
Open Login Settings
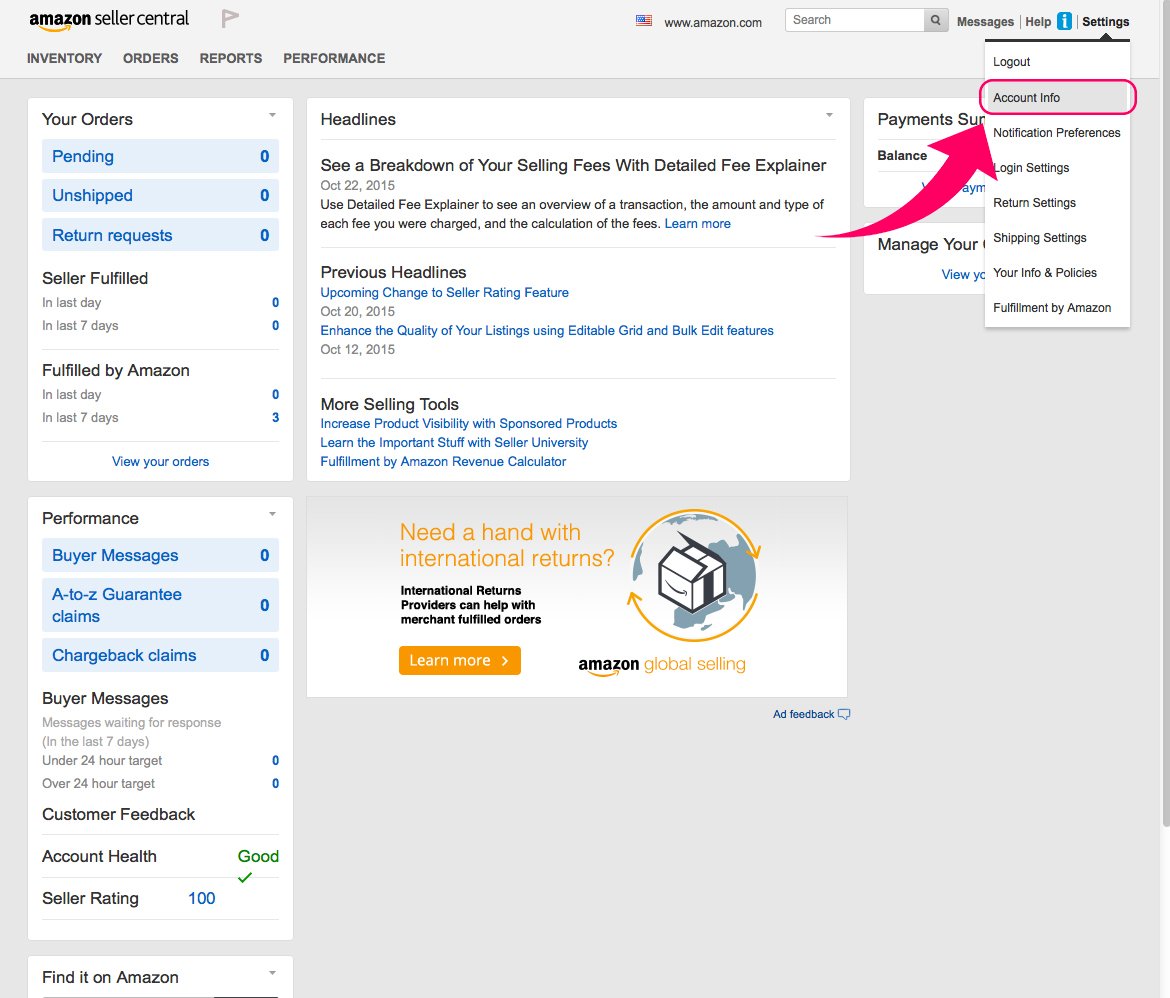coord(1057,168)
